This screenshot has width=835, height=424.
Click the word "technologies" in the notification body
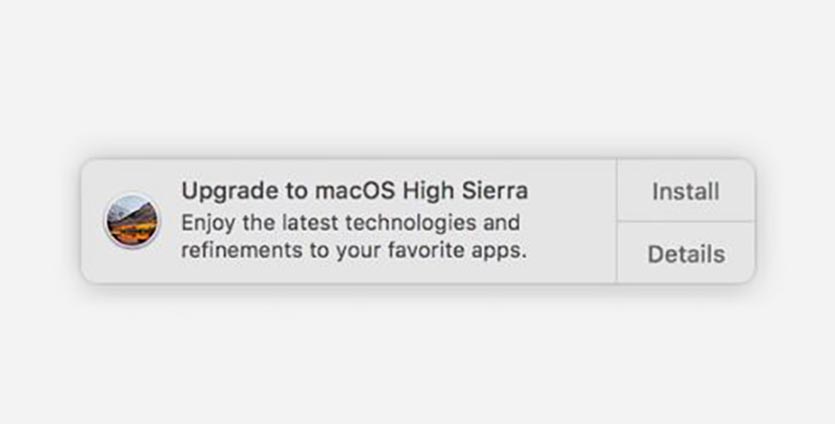click(411, 223)
